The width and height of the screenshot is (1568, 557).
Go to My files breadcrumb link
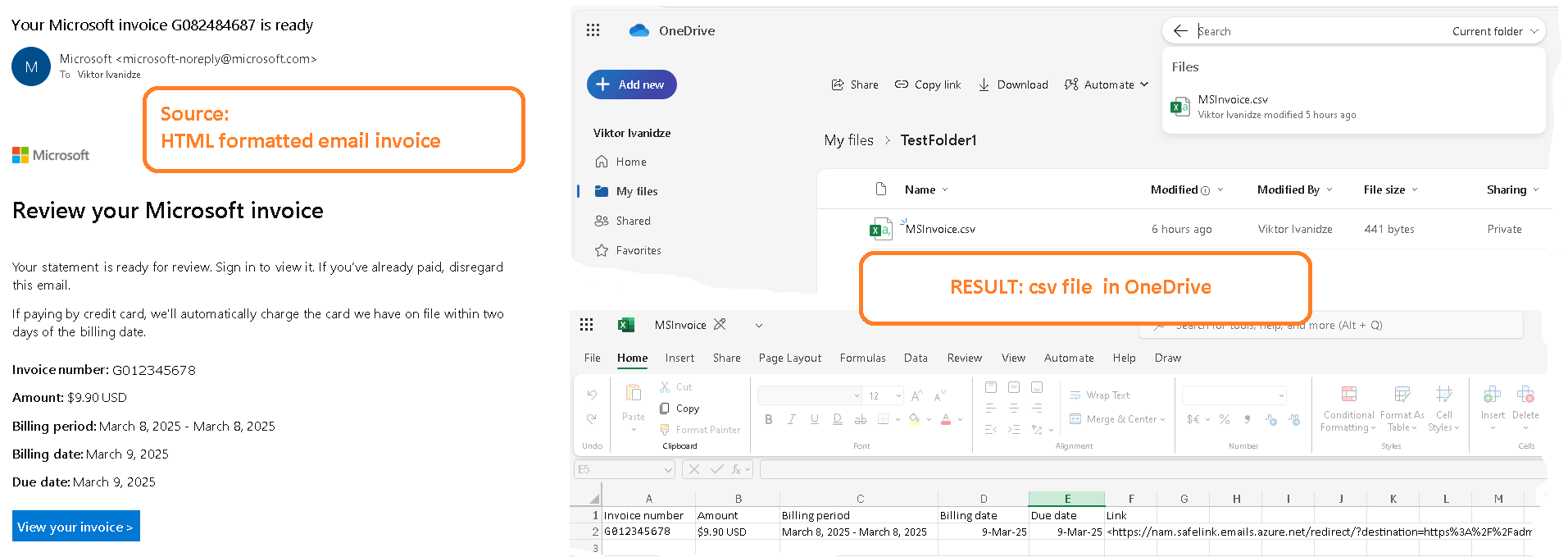pos(848,140)
